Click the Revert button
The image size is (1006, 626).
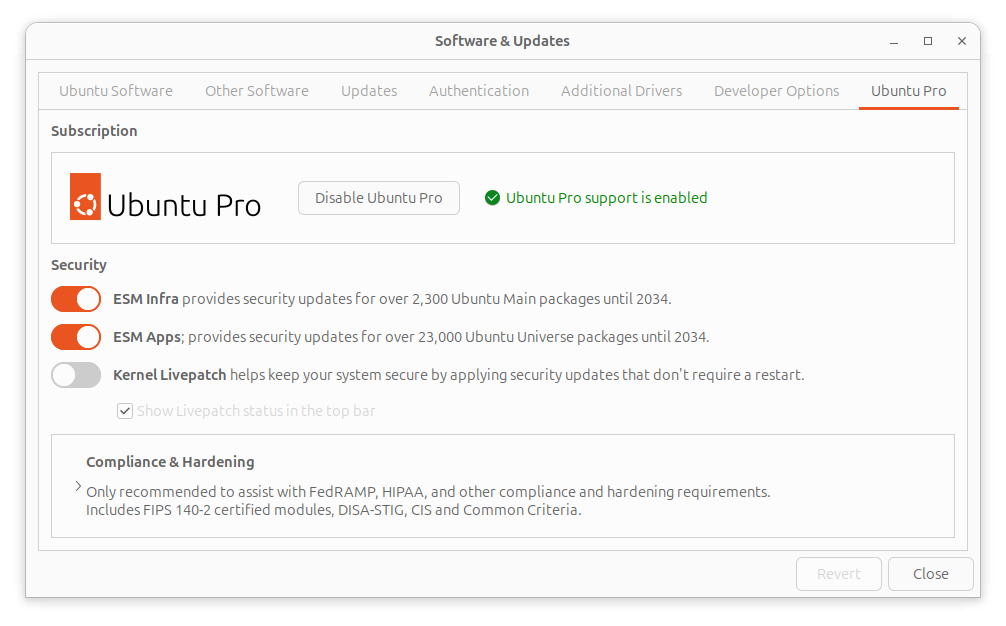pyautogui.click(x=839, y=574)
